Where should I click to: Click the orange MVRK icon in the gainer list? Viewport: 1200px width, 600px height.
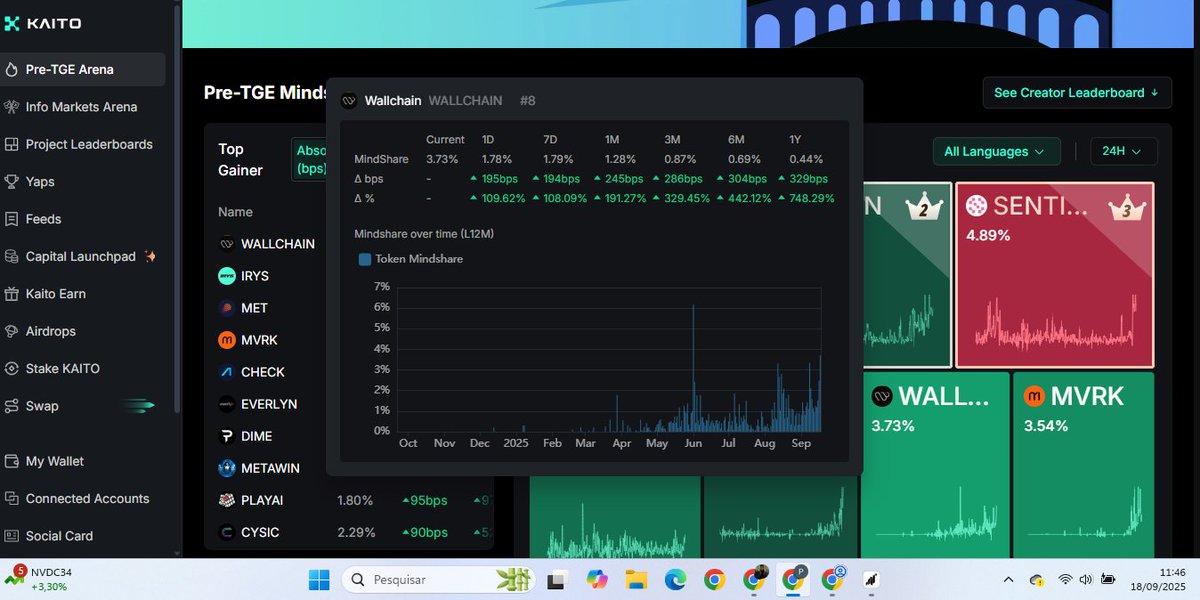[227, 340]
